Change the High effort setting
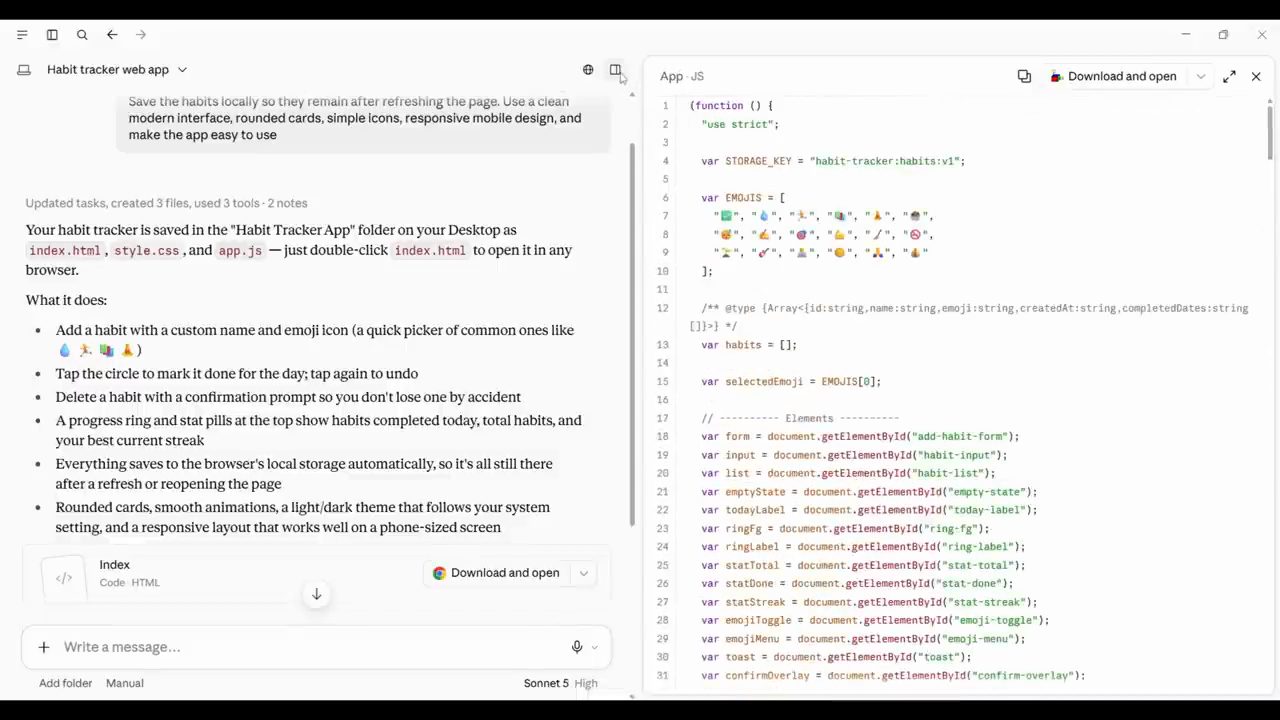Screen dimensions: 1280x720 point(586,683)
